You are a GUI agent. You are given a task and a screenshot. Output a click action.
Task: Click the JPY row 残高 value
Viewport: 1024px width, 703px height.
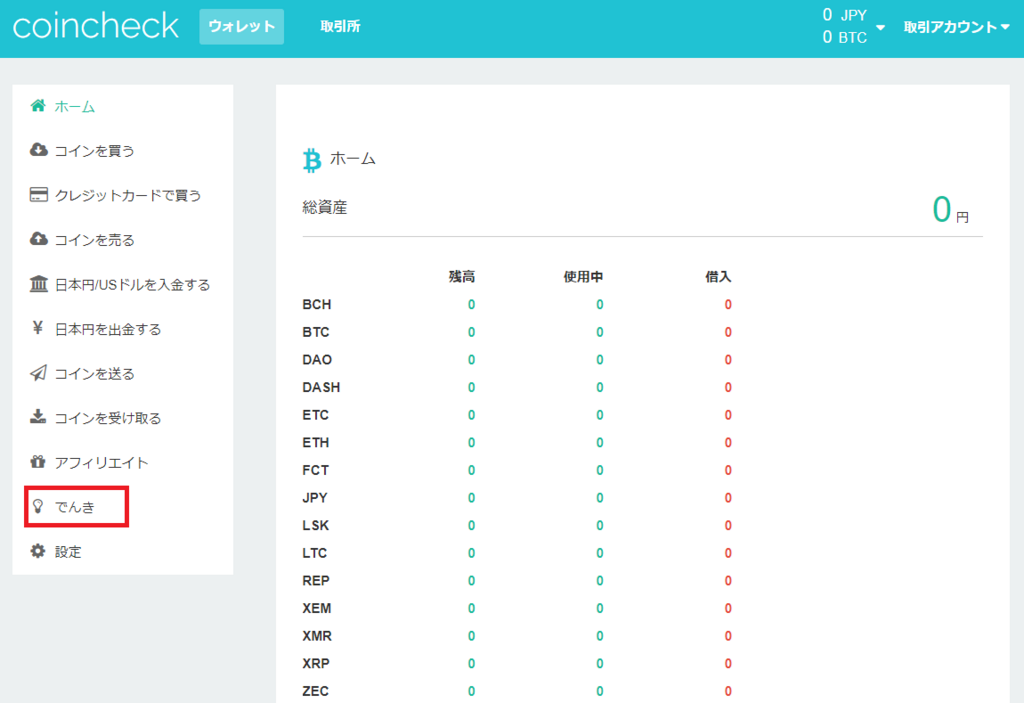click(471, 497)
